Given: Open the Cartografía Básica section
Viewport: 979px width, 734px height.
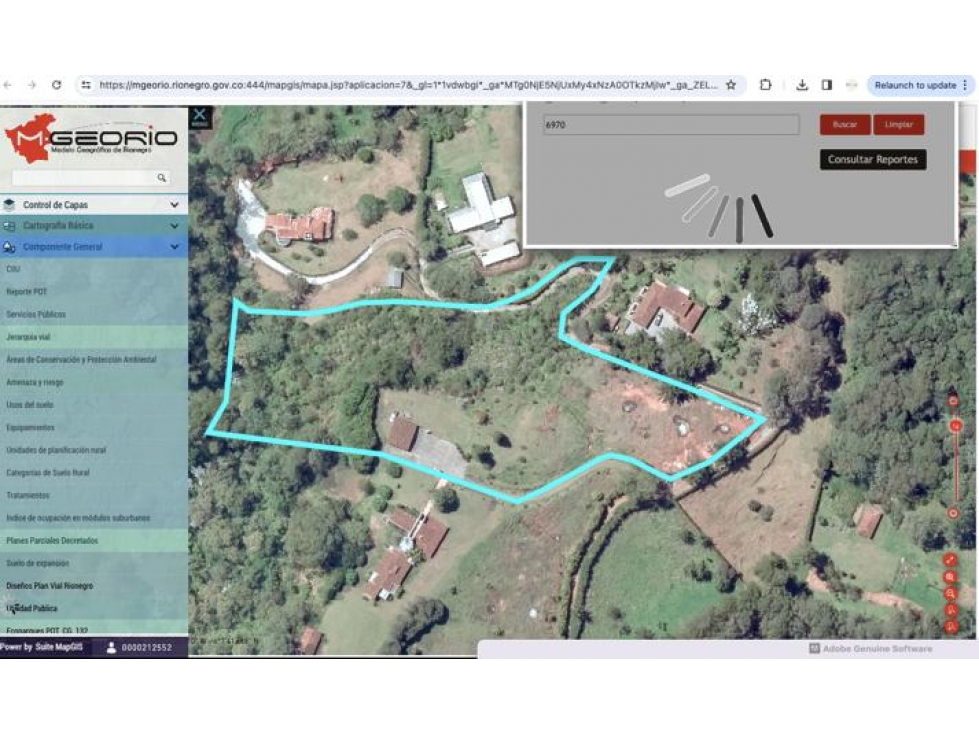Looking at the screenshot, I should [94, 226].
